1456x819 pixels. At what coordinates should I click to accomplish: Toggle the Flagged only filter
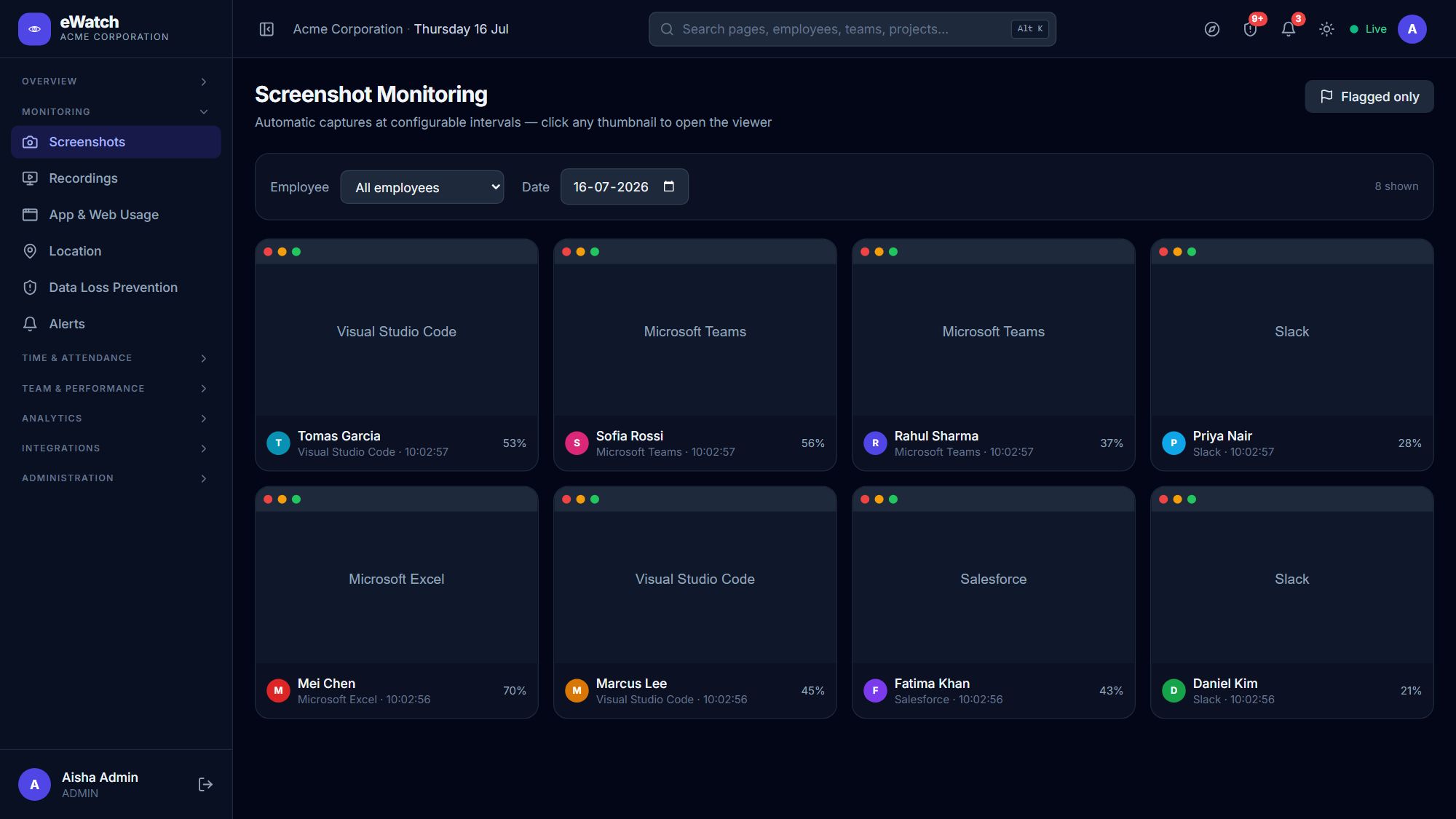pyautogui.click(x=1369, y=97)
